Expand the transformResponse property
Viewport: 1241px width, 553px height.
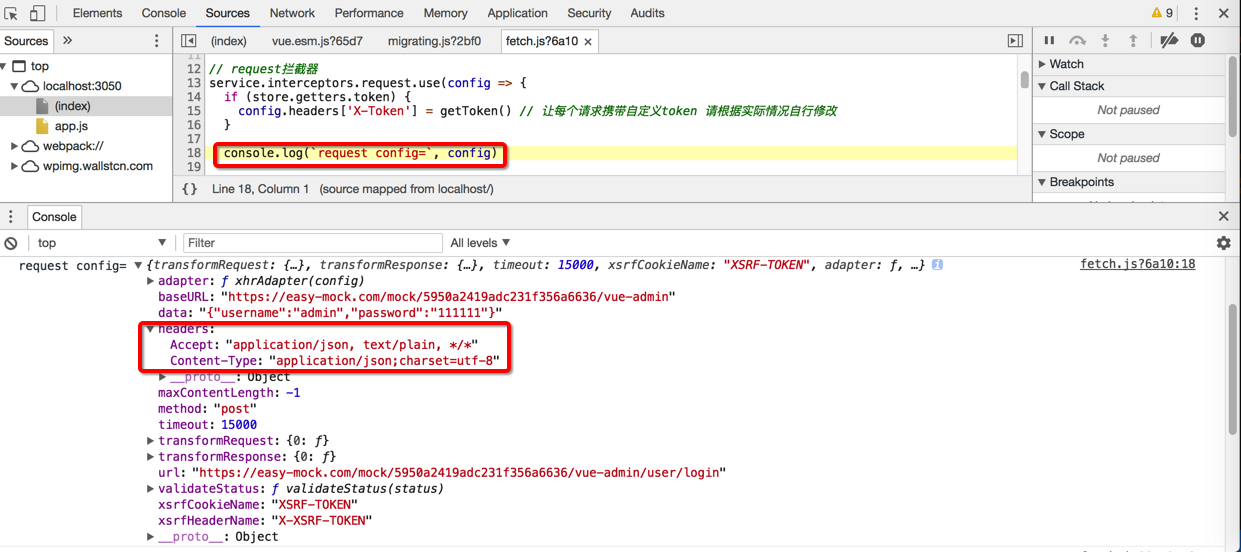151,457
